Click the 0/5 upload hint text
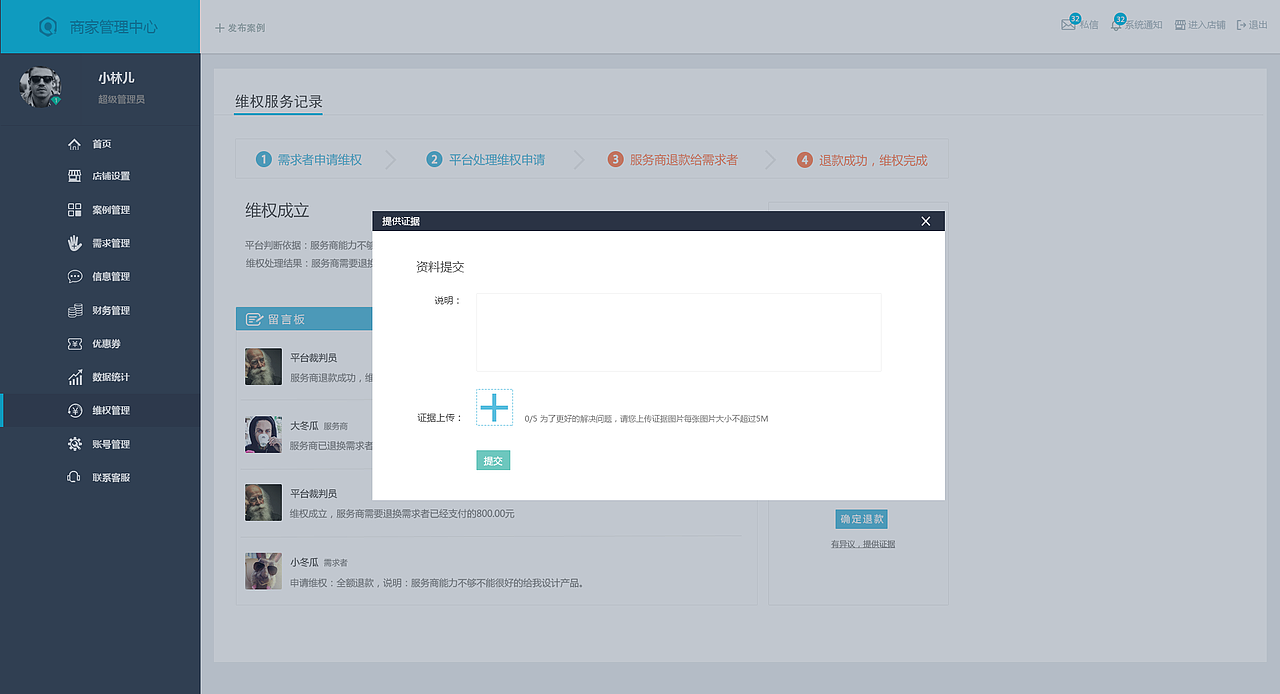 click(646, 419)
